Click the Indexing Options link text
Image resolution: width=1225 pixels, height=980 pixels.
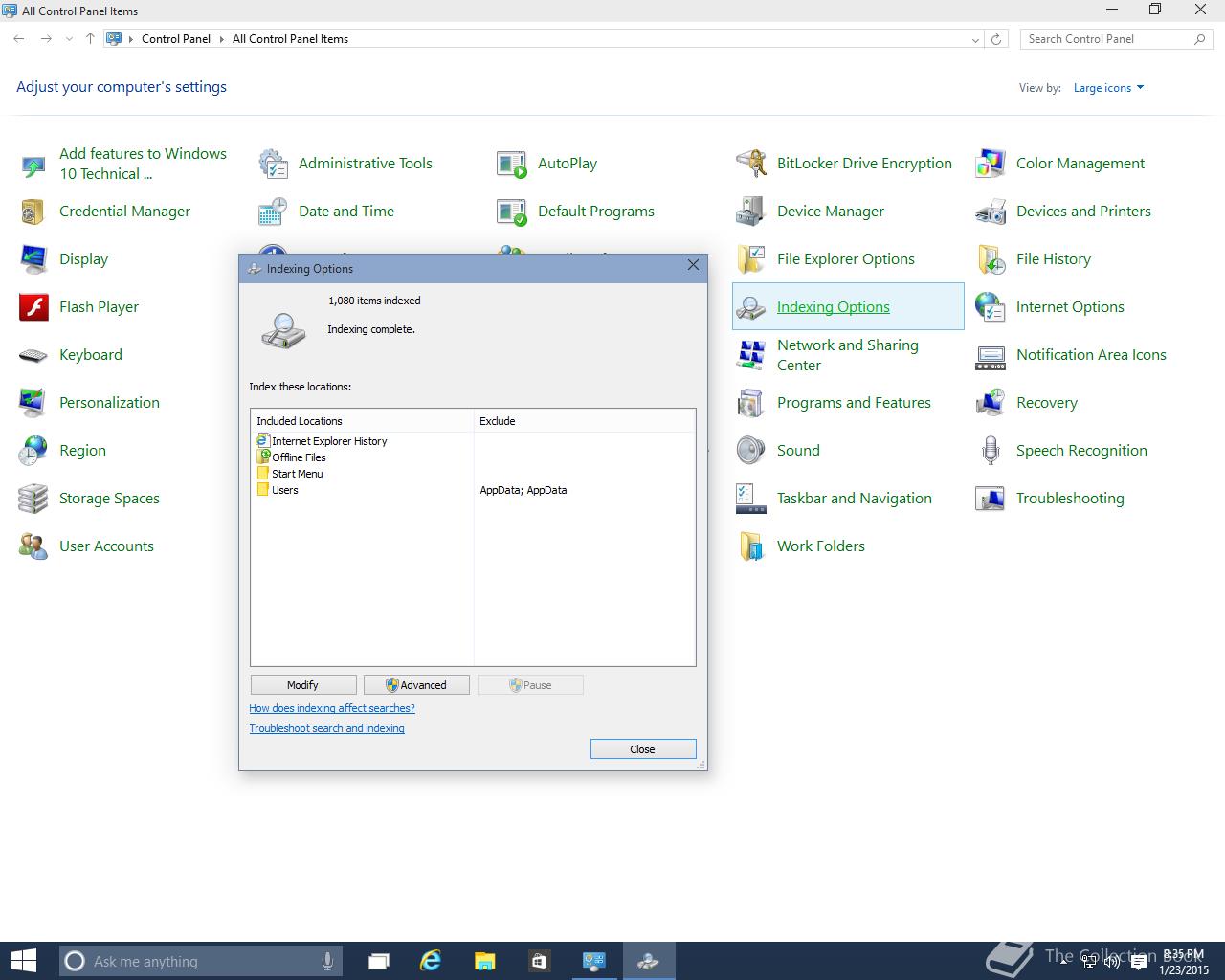point(834,307)
